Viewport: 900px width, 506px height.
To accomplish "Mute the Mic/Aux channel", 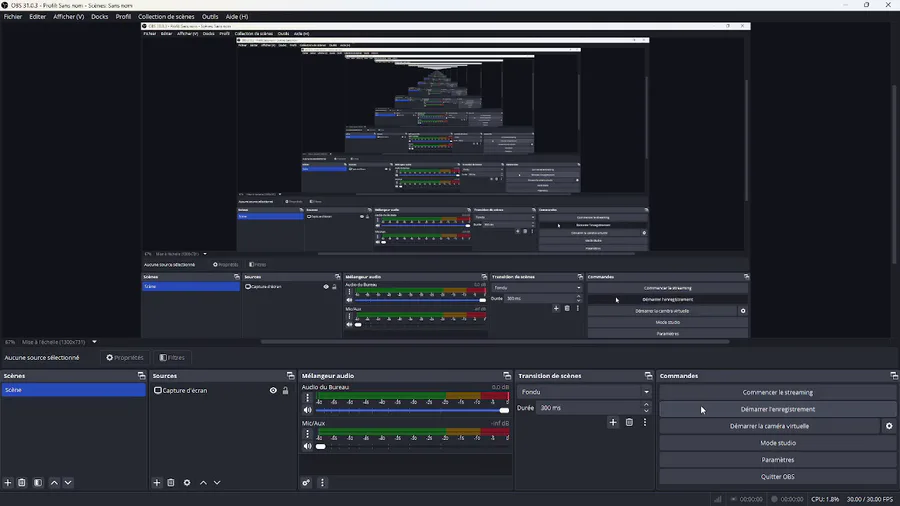I will click(308, 446).
